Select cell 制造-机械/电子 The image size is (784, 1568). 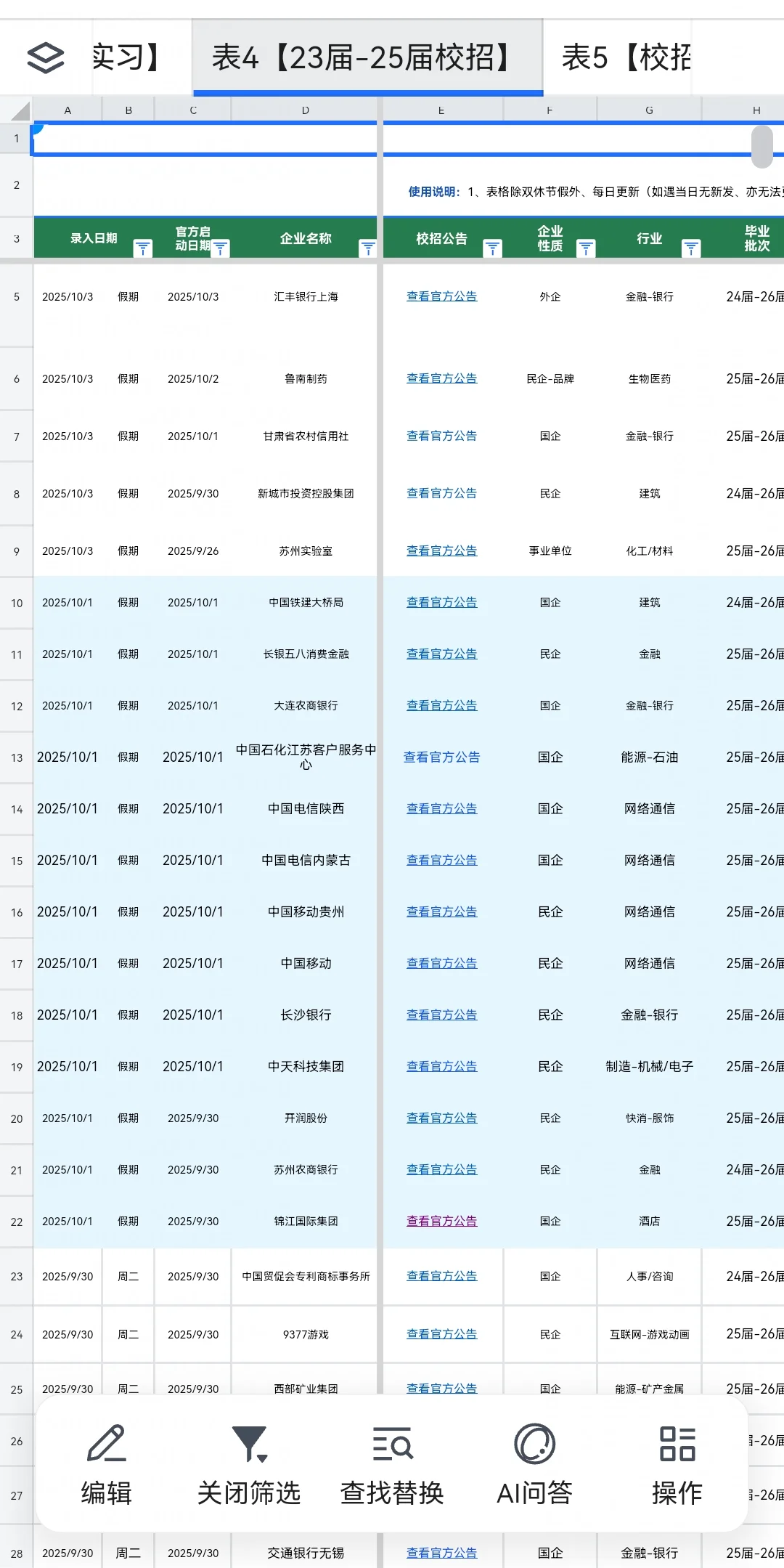pos(650,1067)
